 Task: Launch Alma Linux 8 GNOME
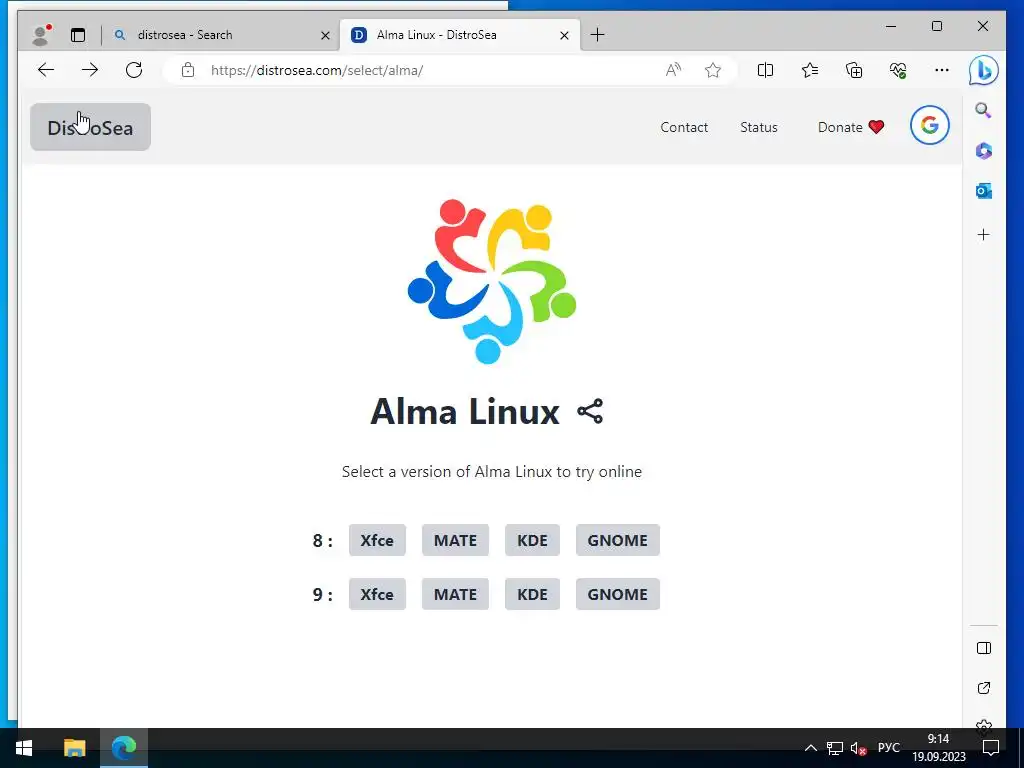point(617,540)
